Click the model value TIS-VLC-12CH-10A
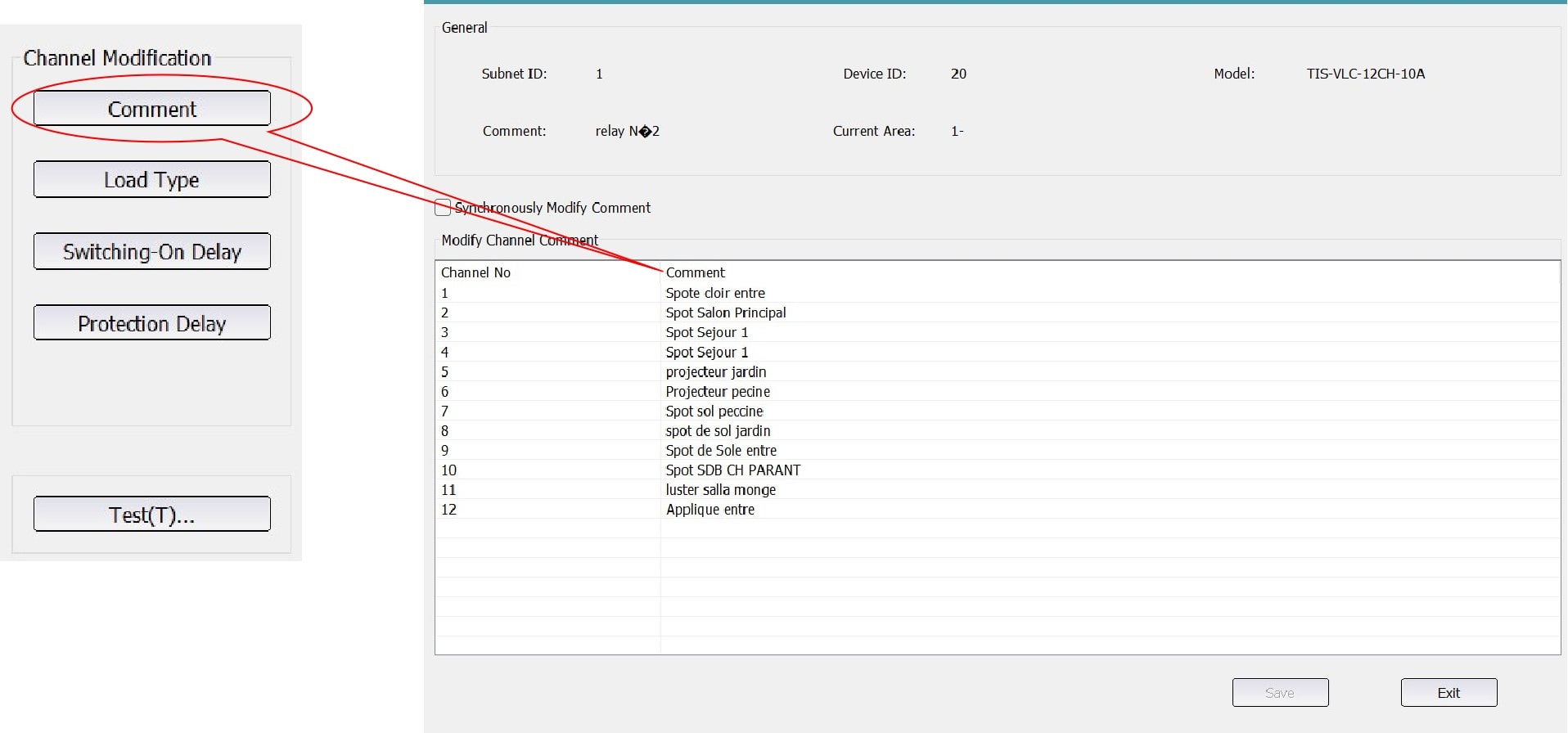 tap(1366, 74)
